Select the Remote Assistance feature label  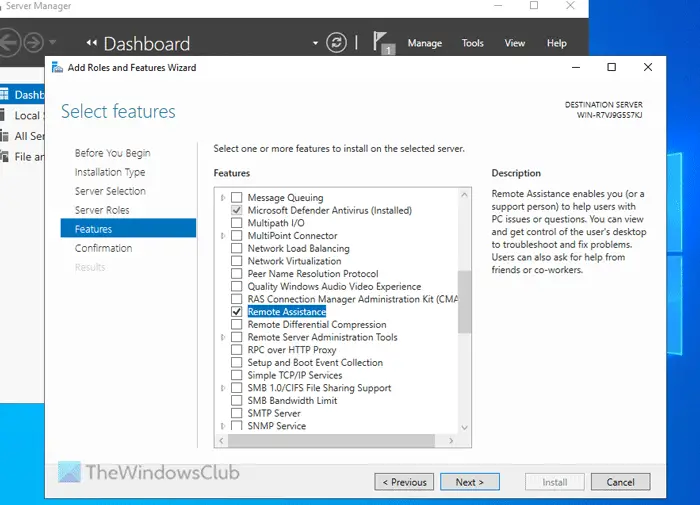287,312
